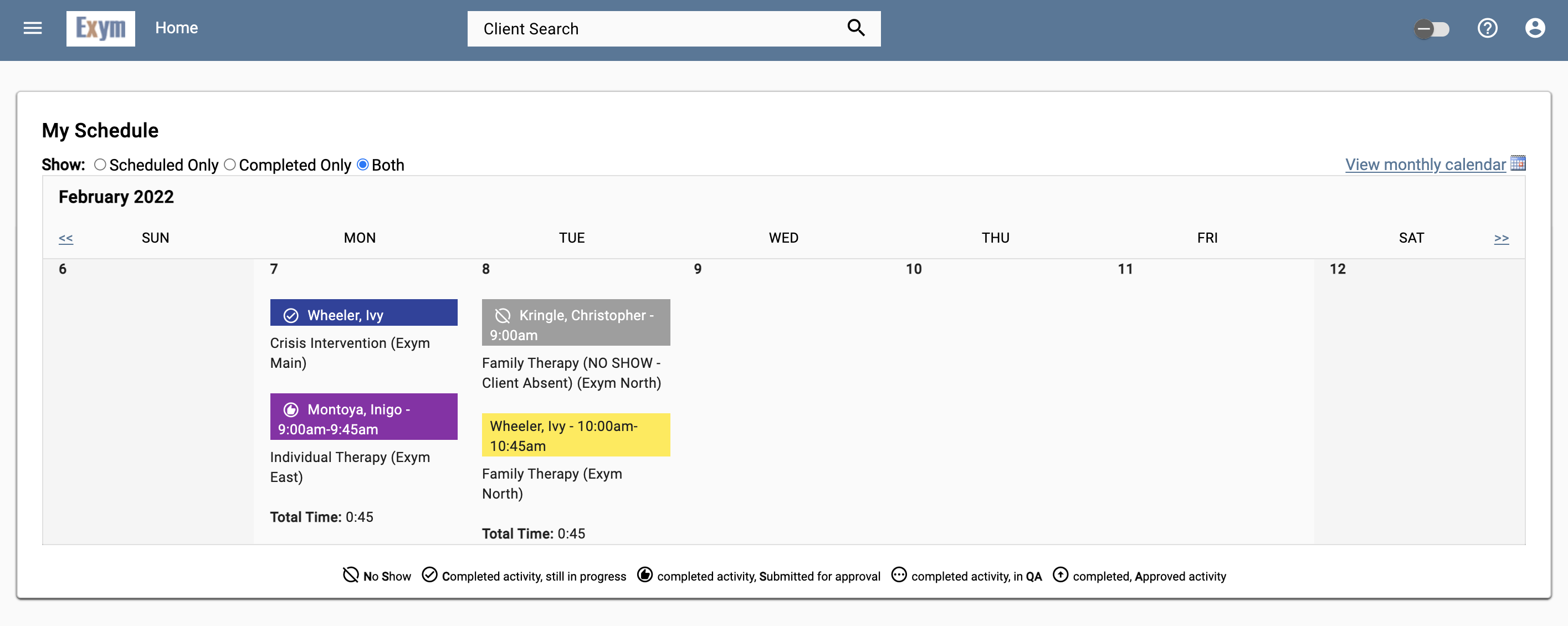This screenshot has height=626, width=1568.
Task: Open the Montoya, Inigo appointment block
Action: (x=363, y=417)
